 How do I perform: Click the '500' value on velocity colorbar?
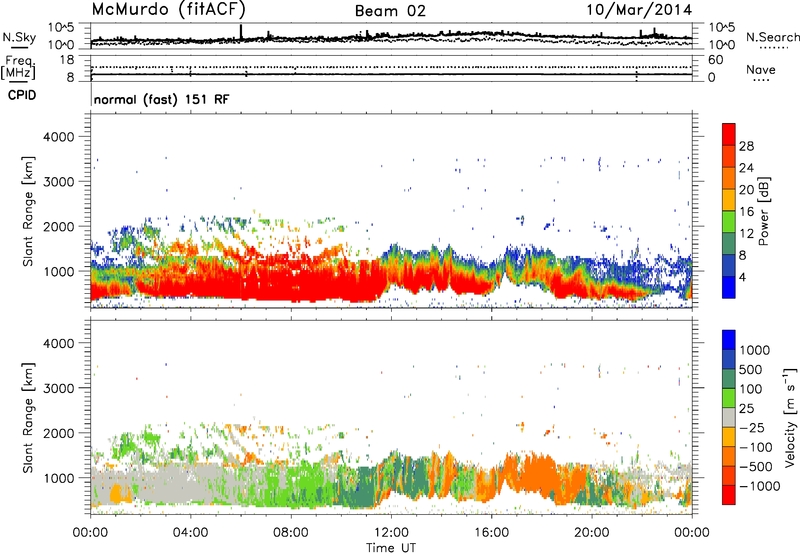(x=753, y=370)
